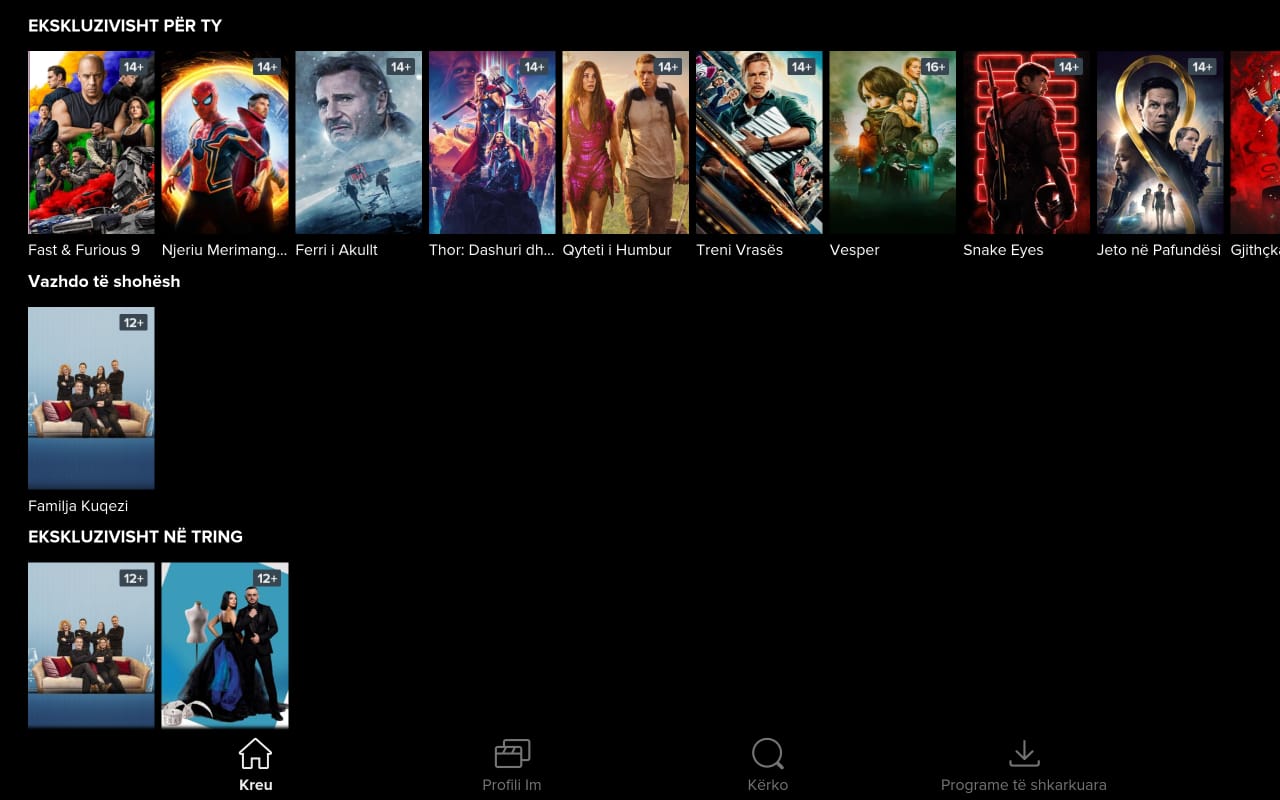
Task: Click the "Treni Vrasës" title
Action: pyautogui.click(x=739, y=250)
